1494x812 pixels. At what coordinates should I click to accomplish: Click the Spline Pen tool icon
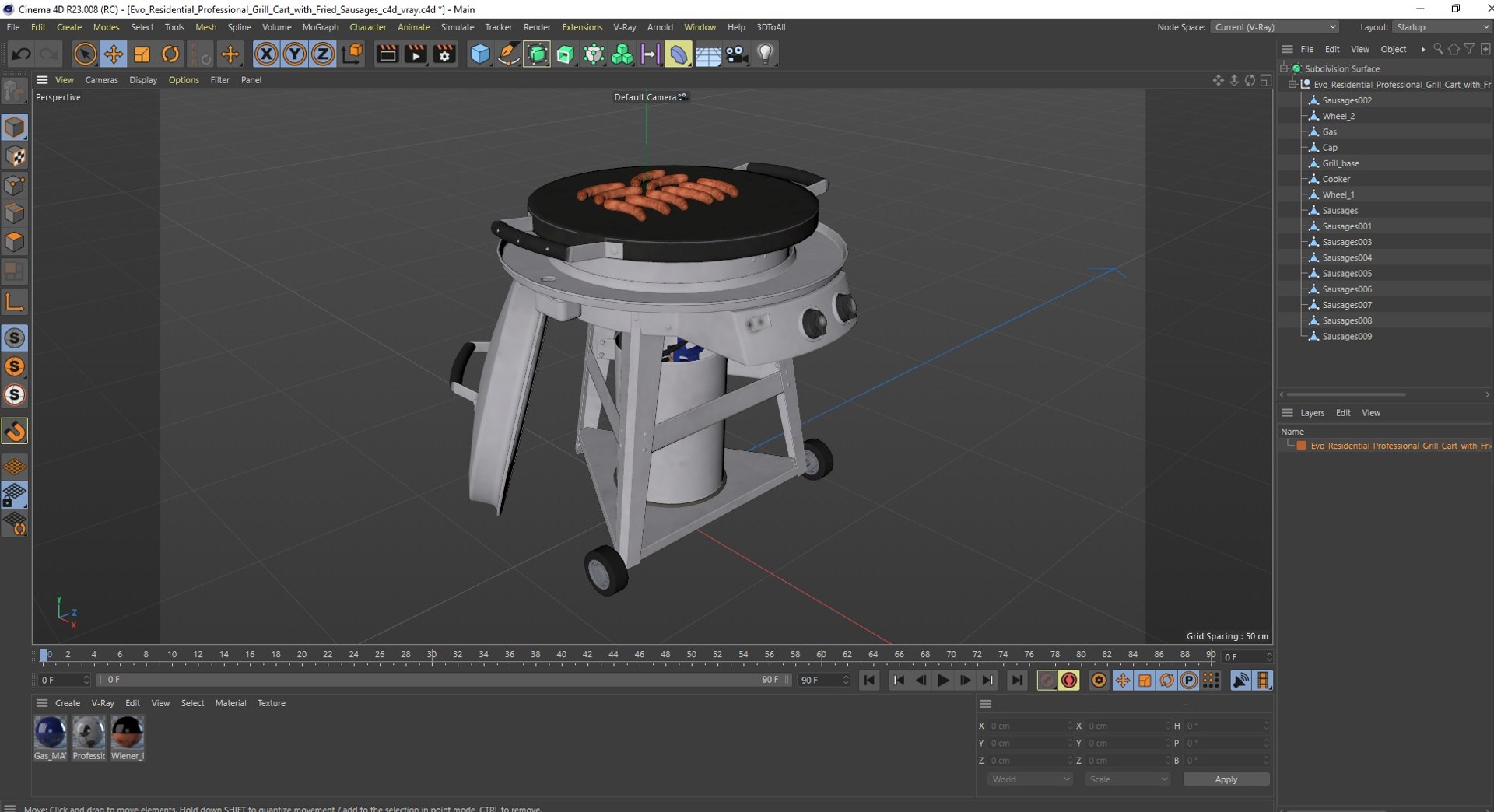point(508,54)
